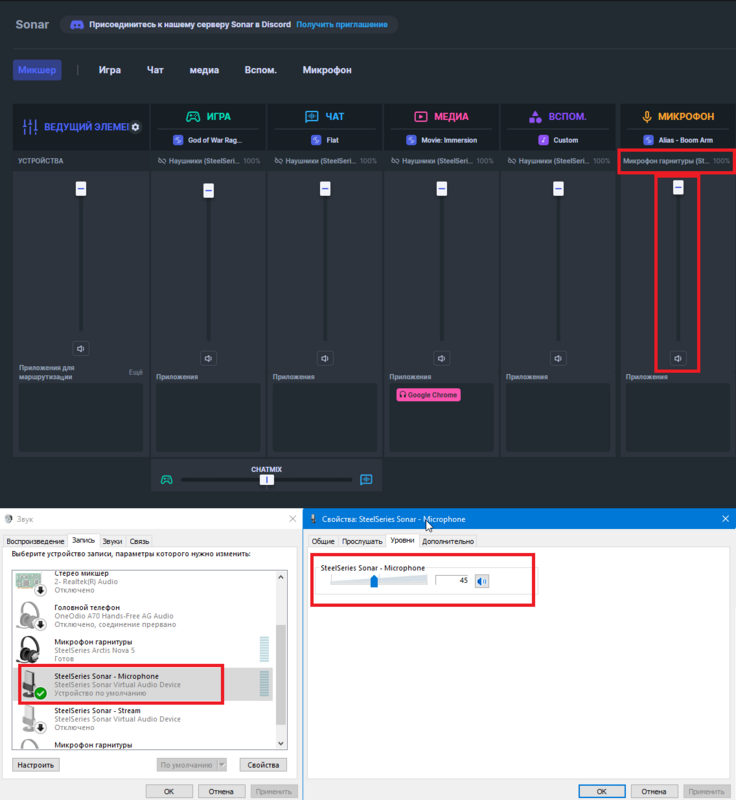The image size is (736, 800).
Task: Open the Custom preset dropdown for aux
Action: click(x=559, y=140)
